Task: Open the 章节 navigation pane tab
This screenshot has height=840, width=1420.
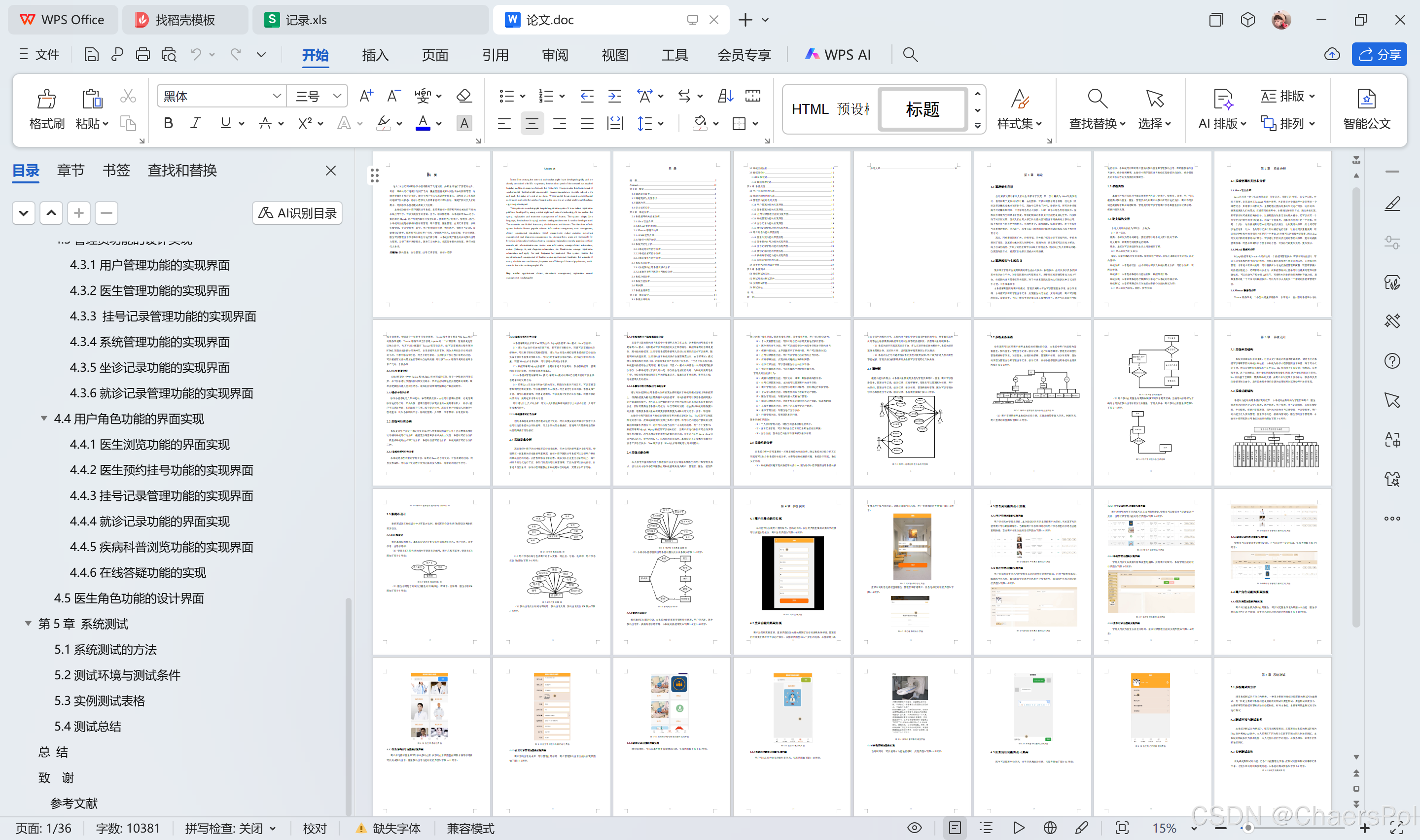Action: click(x=71, y=171)
